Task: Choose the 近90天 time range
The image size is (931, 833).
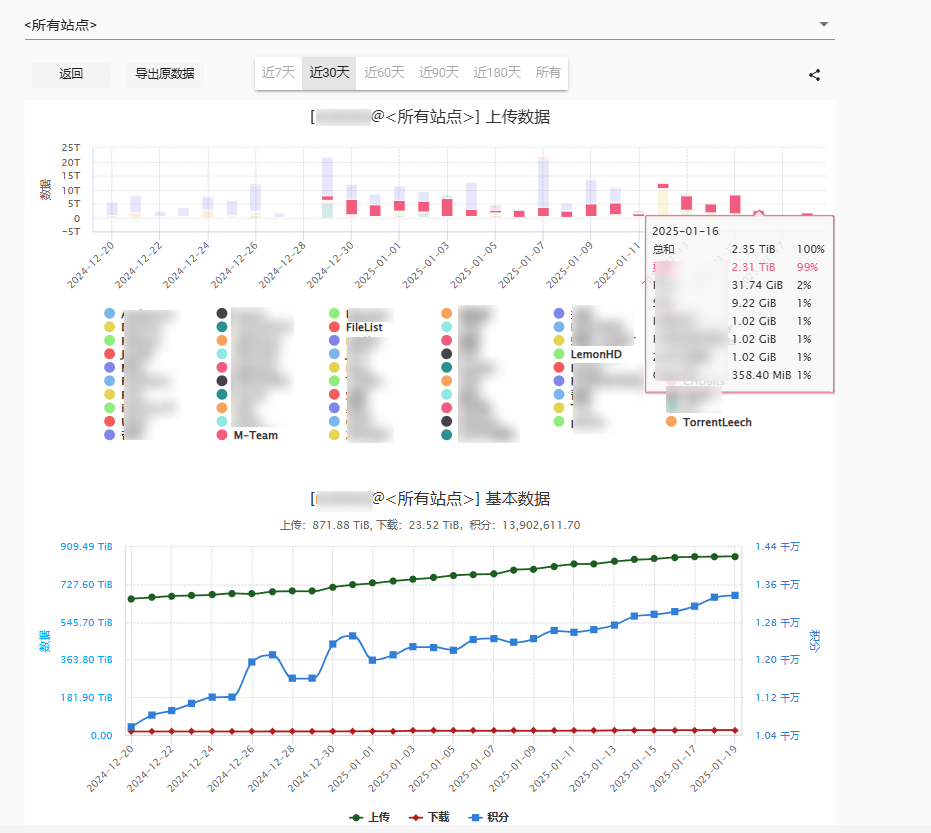Action: 439,73
